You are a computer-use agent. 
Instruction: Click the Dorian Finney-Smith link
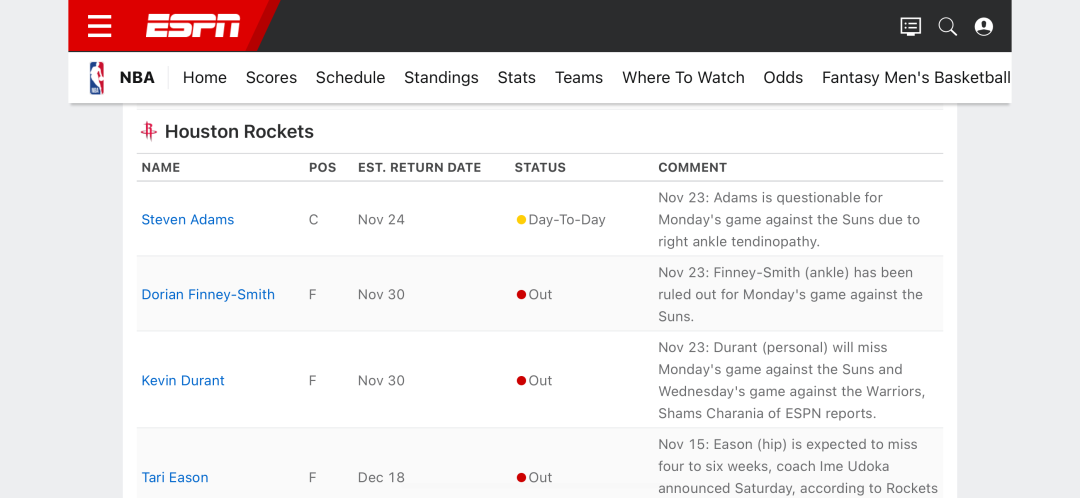208,295
